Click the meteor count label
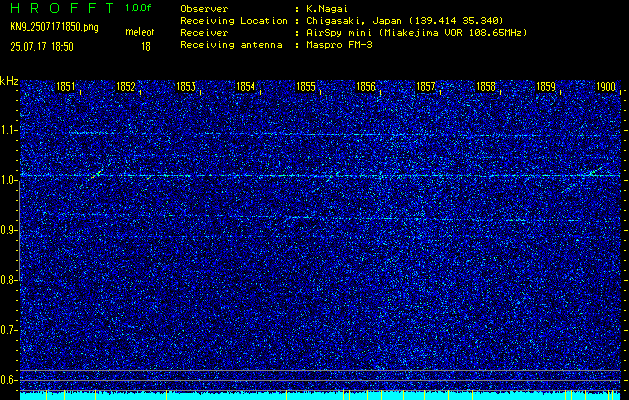 pos(140,33)
